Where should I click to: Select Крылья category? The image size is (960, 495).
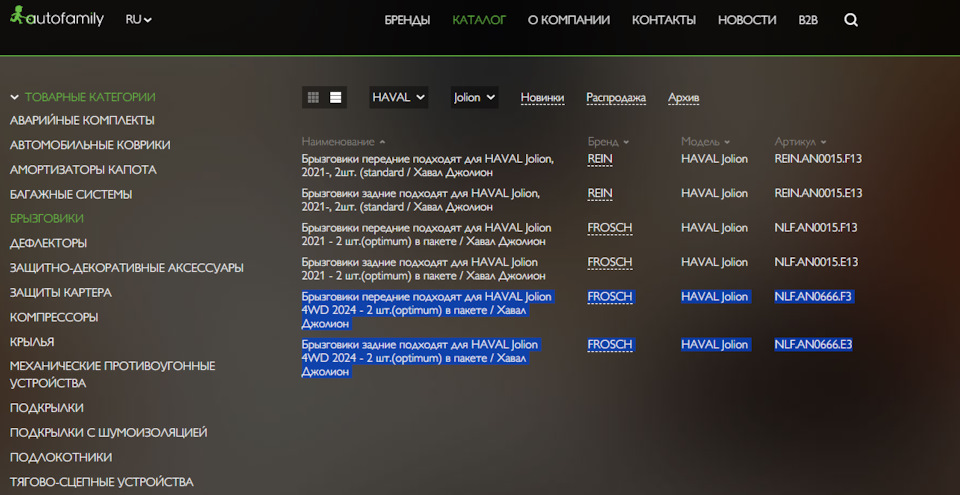click(32, 342)
